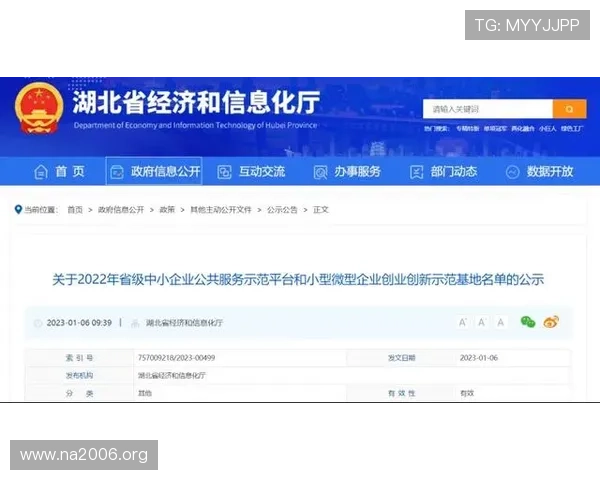Click the 分类 label cell

(x=79, y=393)
